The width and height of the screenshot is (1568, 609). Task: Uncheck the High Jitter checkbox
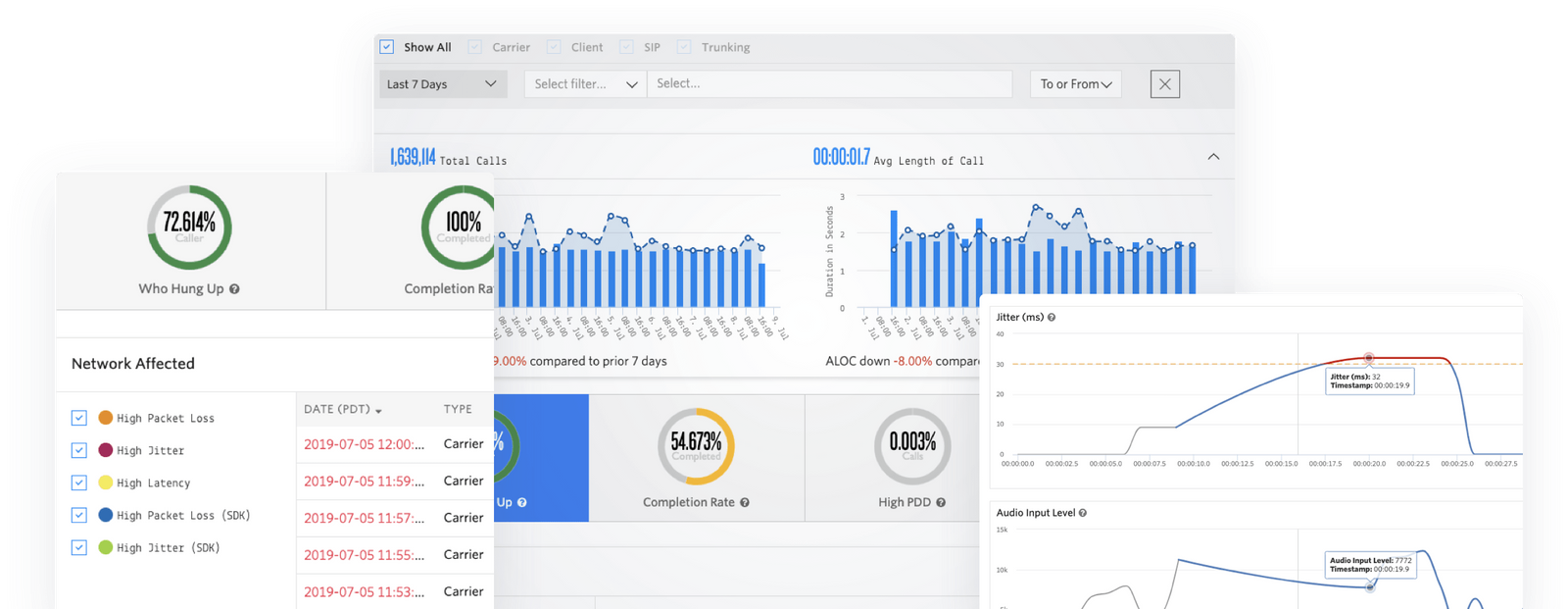tap(79, 450)
